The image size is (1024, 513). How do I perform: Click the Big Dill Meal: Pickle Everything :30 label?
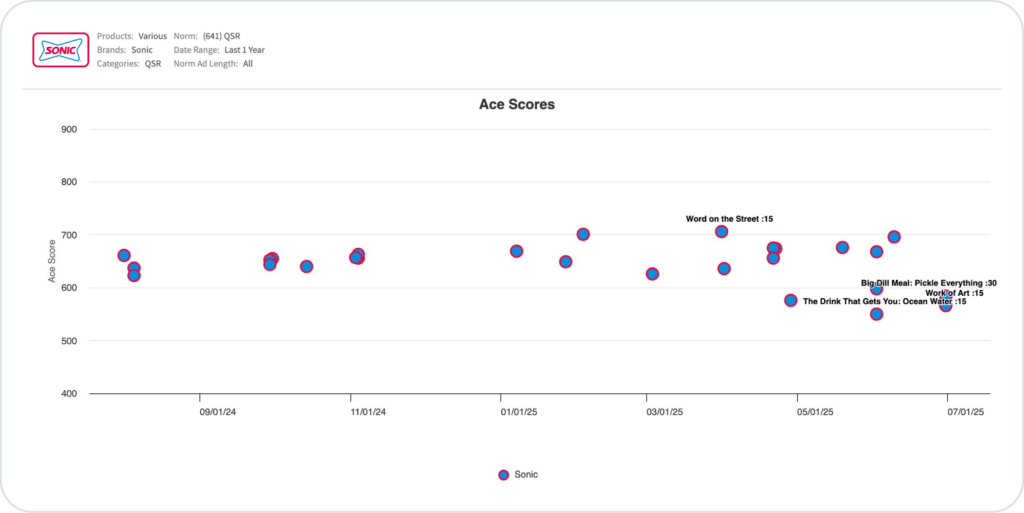tap(929, 283)
